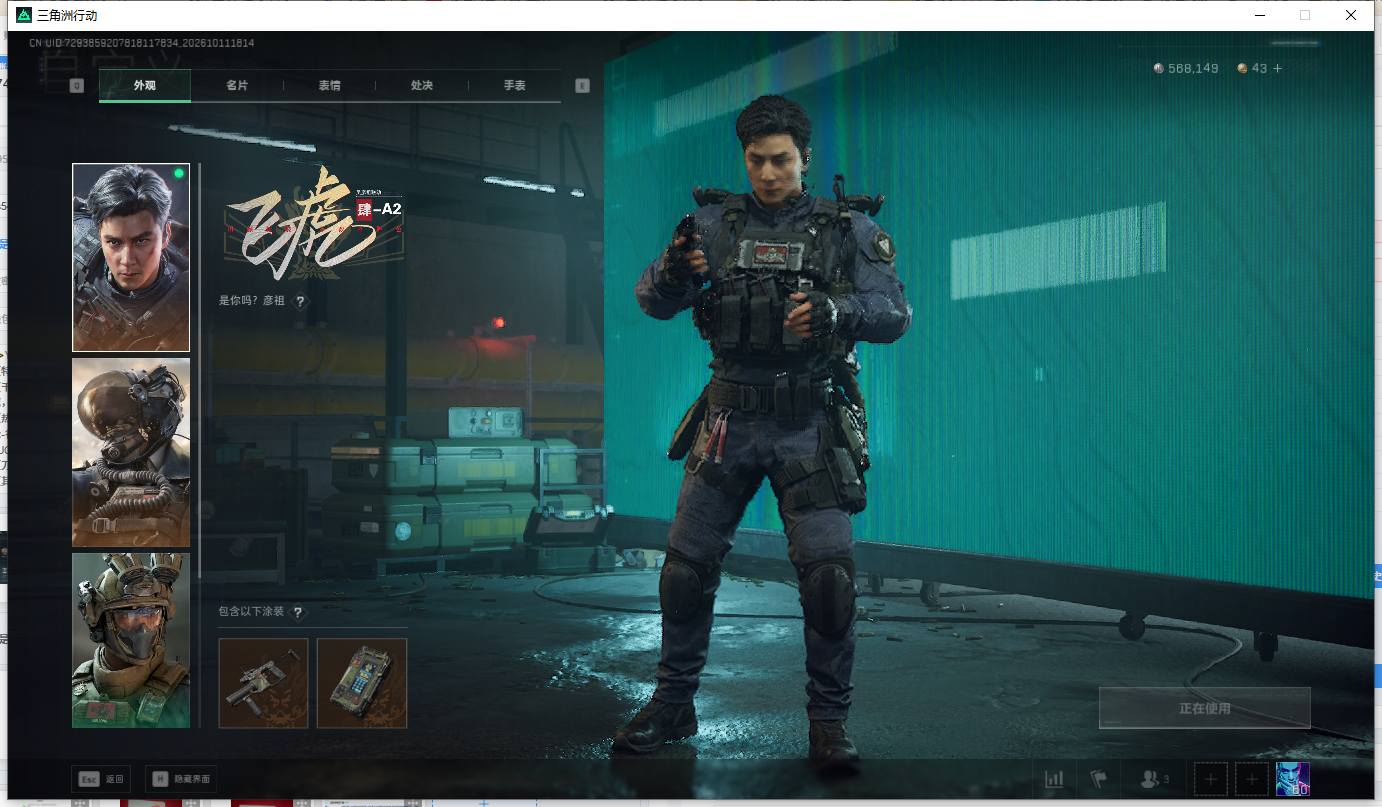The width and height of the screenshot is (1382, 807).
Task: Open the player avatar in bottom bar
Action: point(1293,779)
